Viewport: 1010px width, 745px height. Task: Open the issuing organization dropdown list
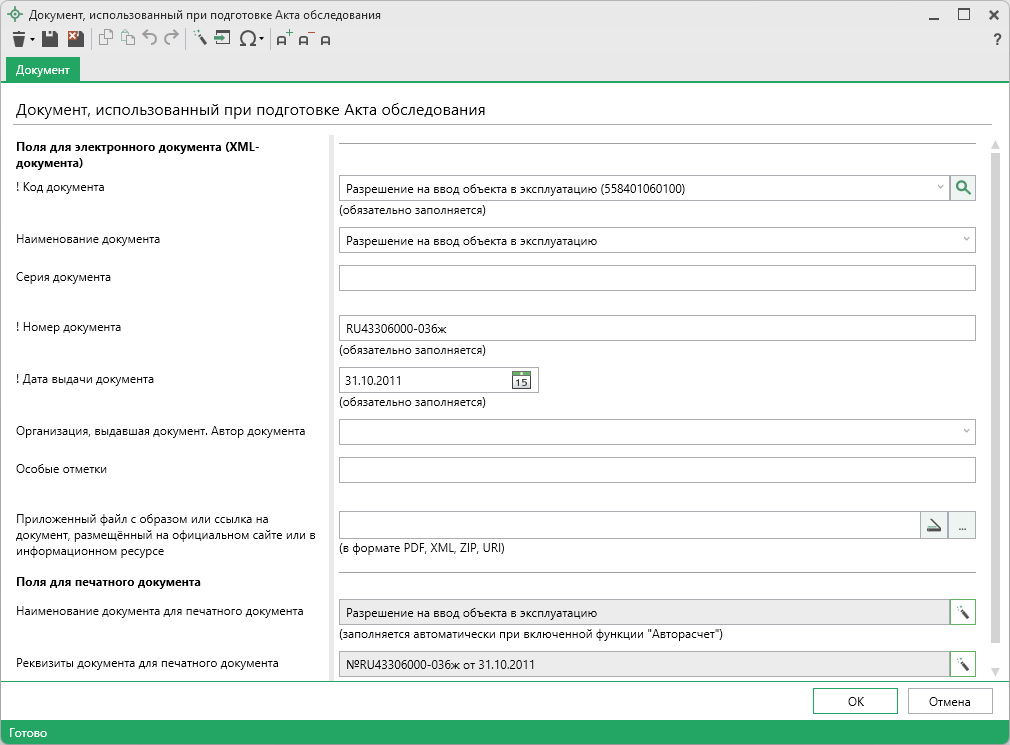[x=966, y=431]
